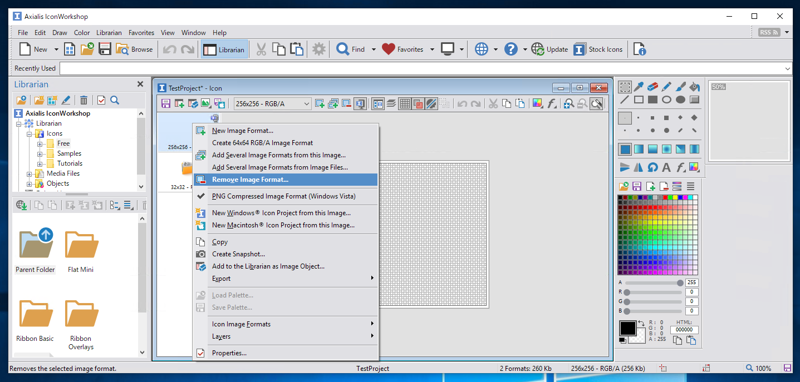
Task: Click the Browse button
Action: (x=134, y=49)
